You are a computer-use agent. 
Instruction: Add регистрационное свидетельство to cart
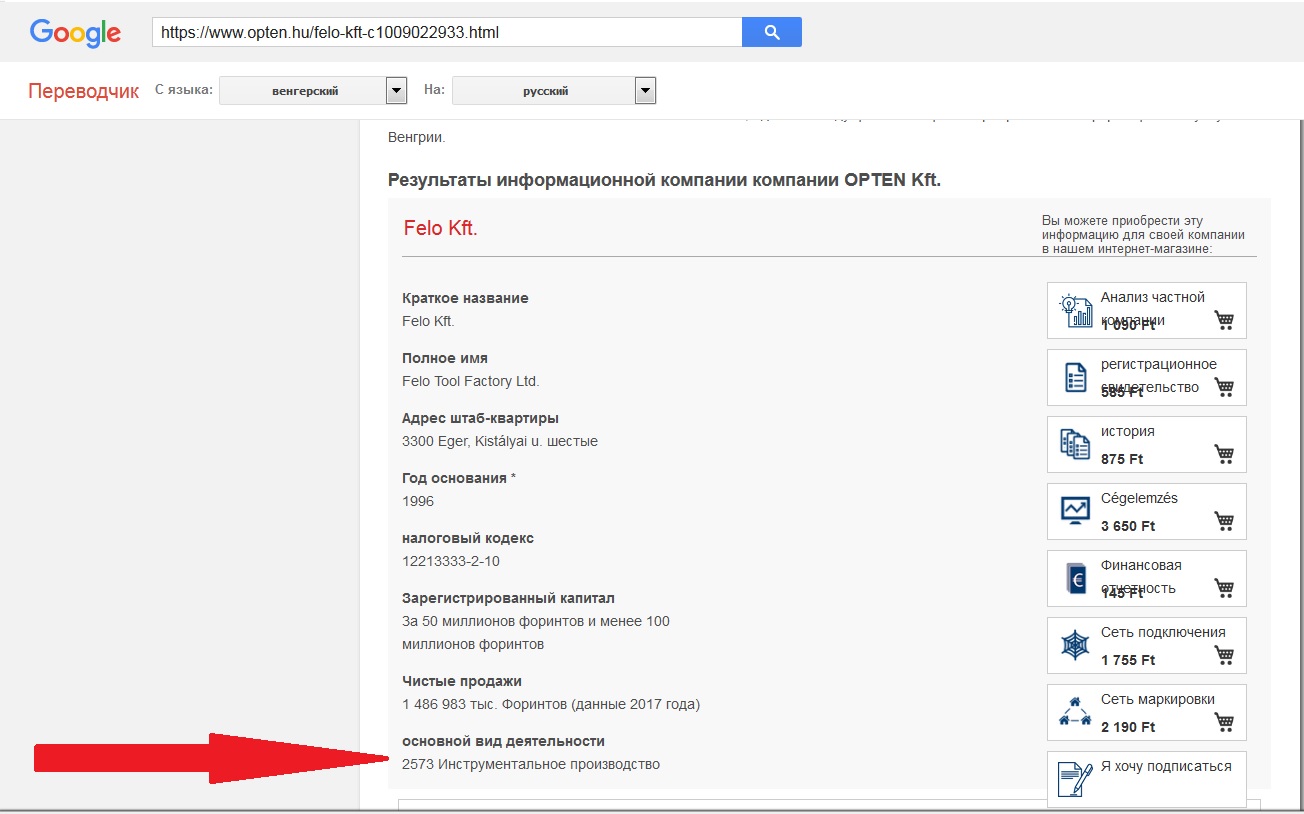1224,387
